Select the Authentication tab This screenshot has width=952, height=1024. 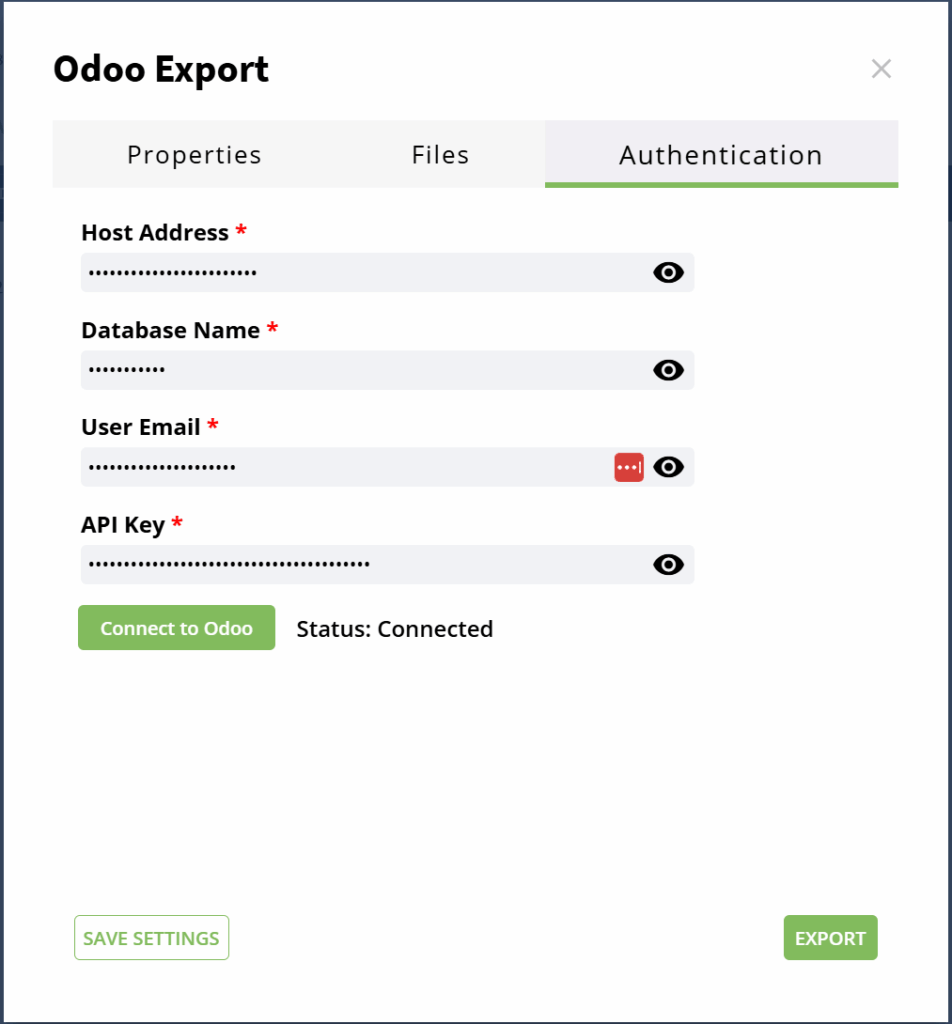(x=722, y=154)
